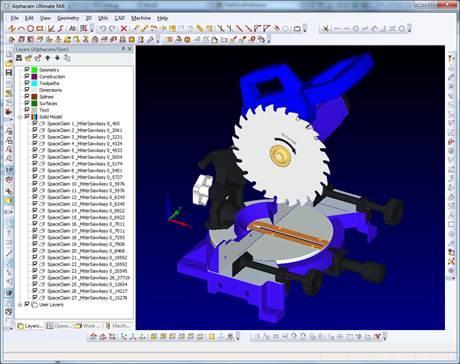Open the CAD menu
Image resolution: width=460 pixels, height=364 pixels.
tap(119, 18)
